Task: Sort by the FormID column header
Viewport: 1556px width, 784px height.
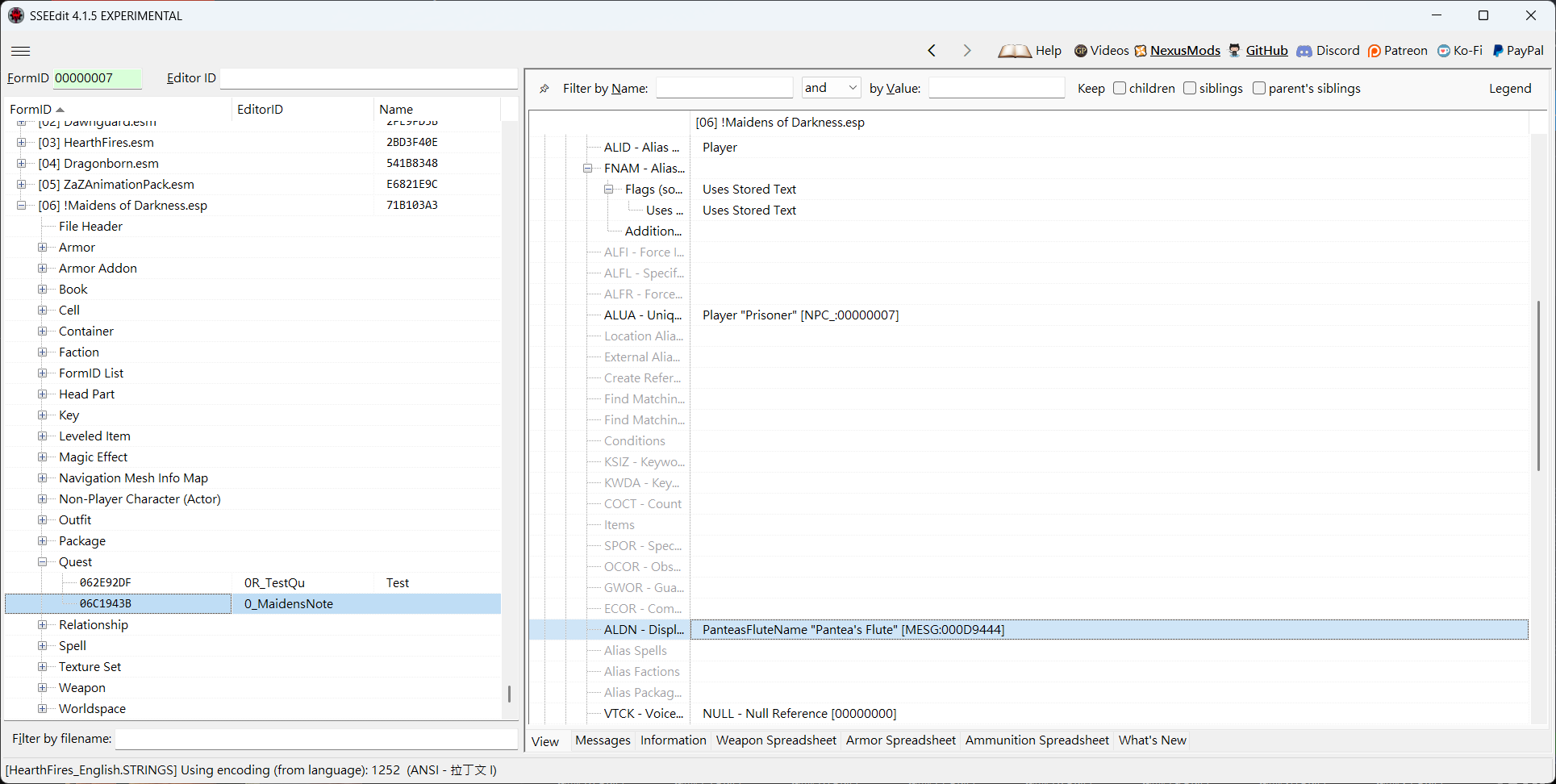Action: point(119,109)
